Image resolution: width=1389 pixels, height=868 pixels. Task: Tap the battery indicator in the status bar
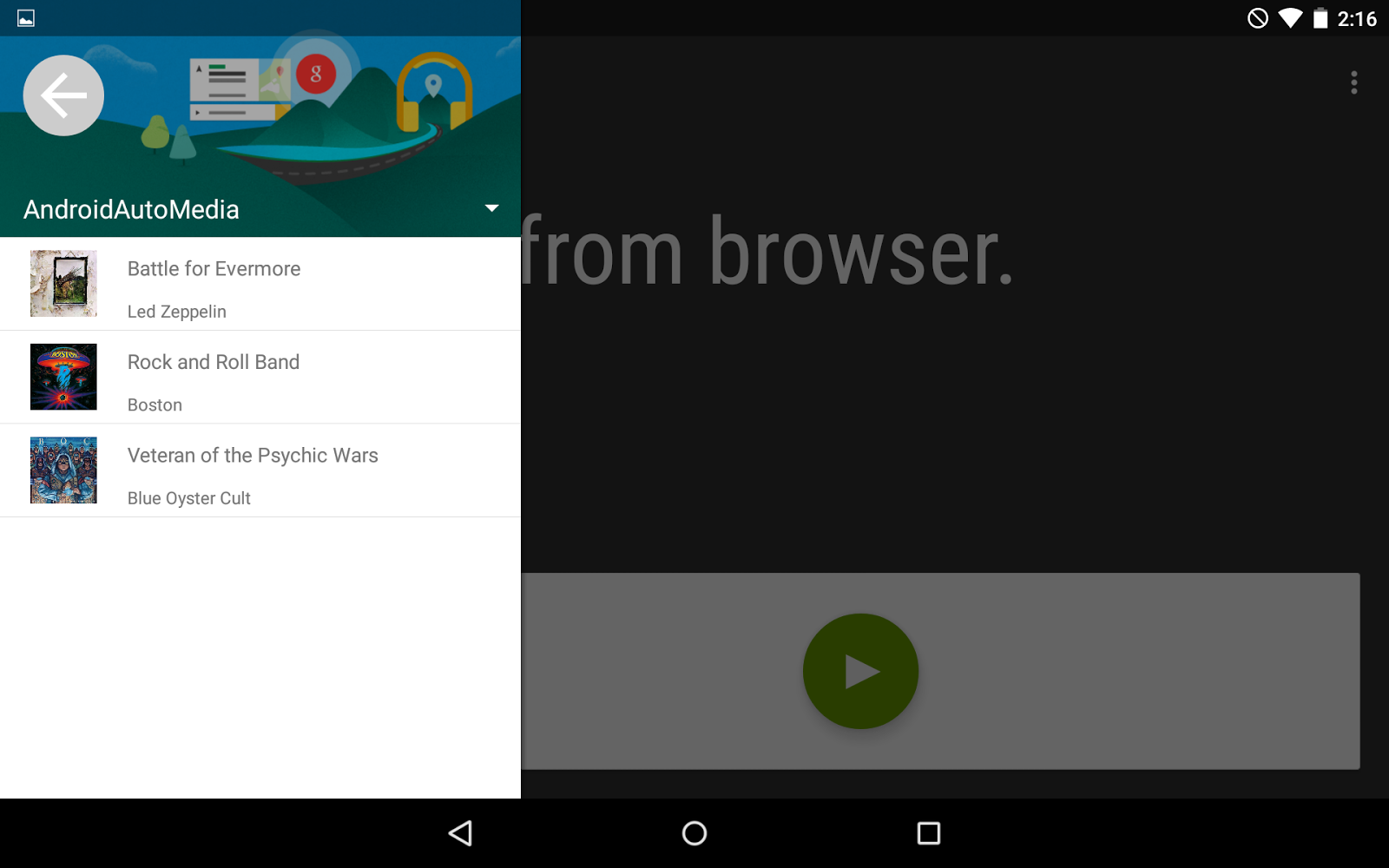[x=1322, y=17]
